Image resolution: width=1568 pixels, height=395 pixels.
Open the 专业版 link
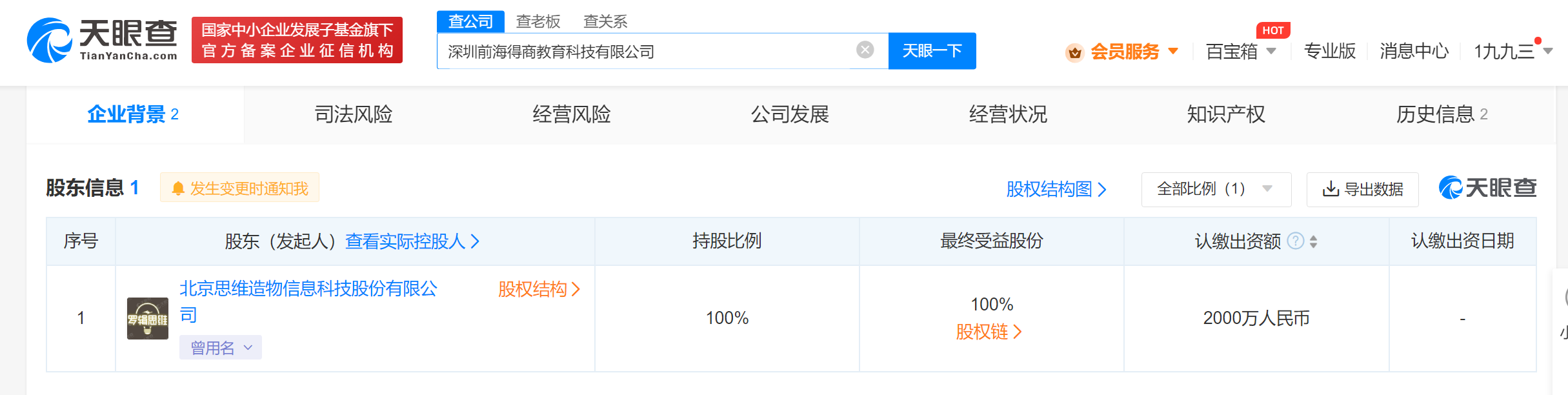(1330, 52)
